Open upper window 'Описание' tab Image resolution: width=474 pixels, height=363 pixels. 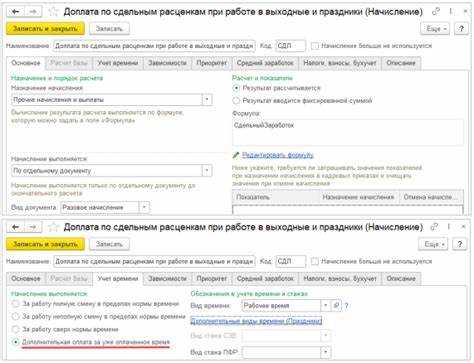tap(401, 63)
